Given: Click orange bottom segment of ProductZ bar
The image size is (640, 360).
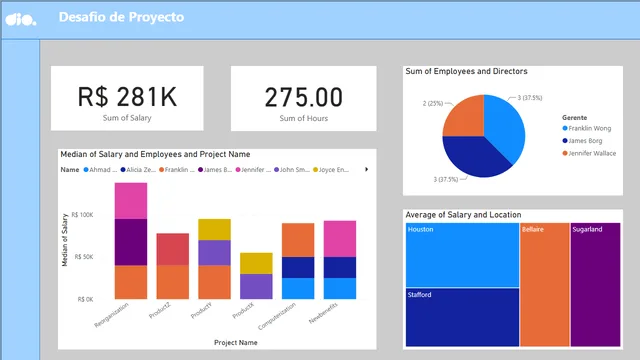Looking at the screenshot, I should [x=173, y=282].
